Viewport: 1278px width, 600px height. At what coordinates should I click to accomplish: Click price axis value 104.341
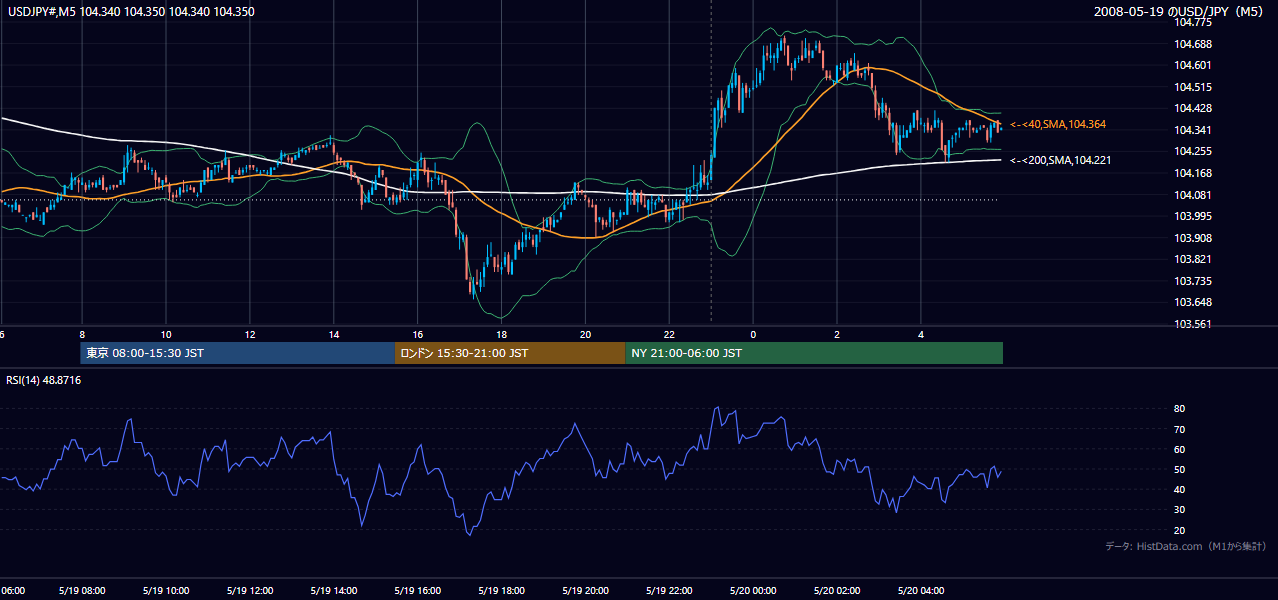pyautogui.click(x=1194, y=130)
